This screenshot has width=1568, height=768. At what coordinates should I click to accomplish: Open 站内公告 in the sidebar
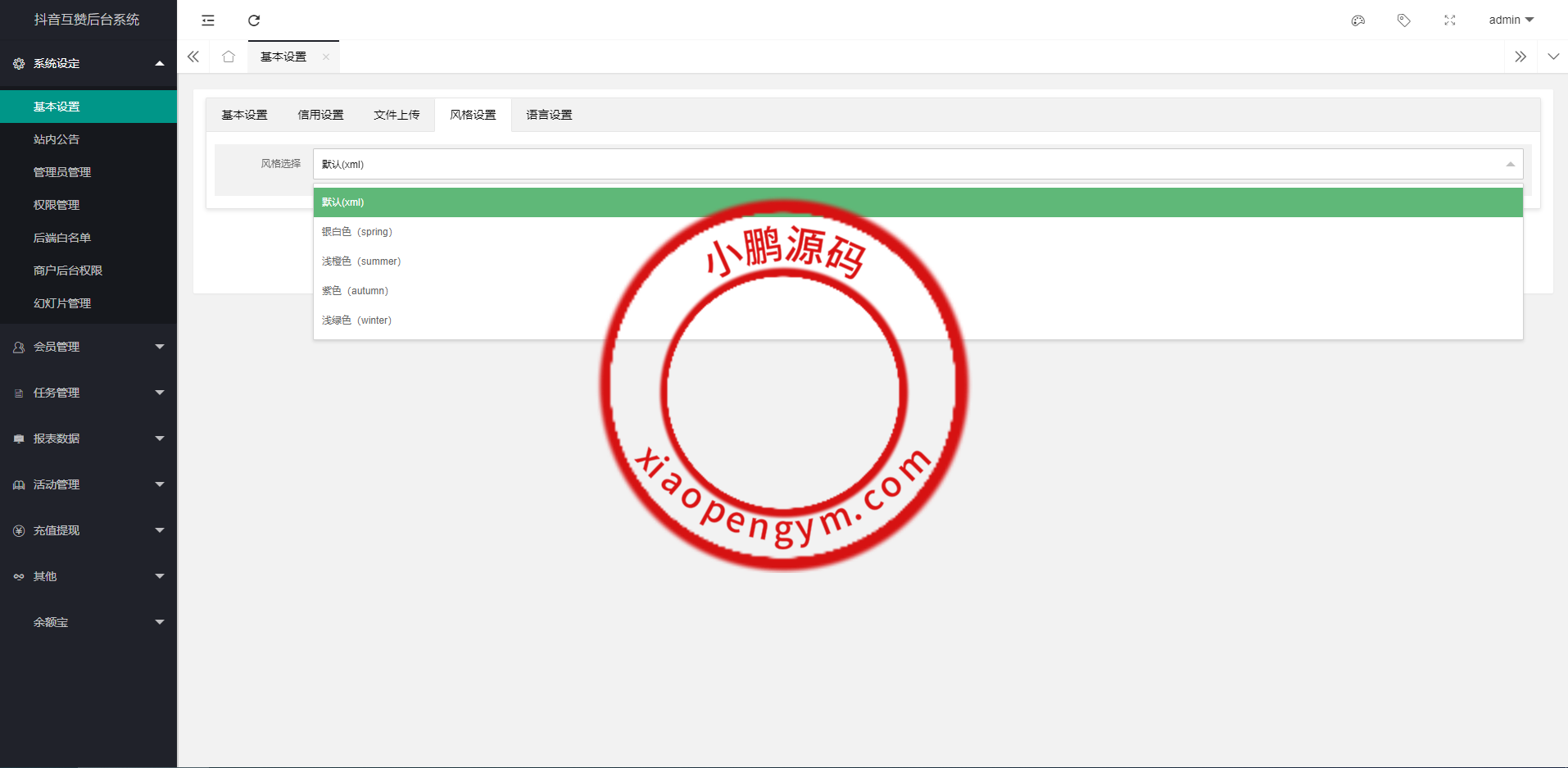pos(57,139)
